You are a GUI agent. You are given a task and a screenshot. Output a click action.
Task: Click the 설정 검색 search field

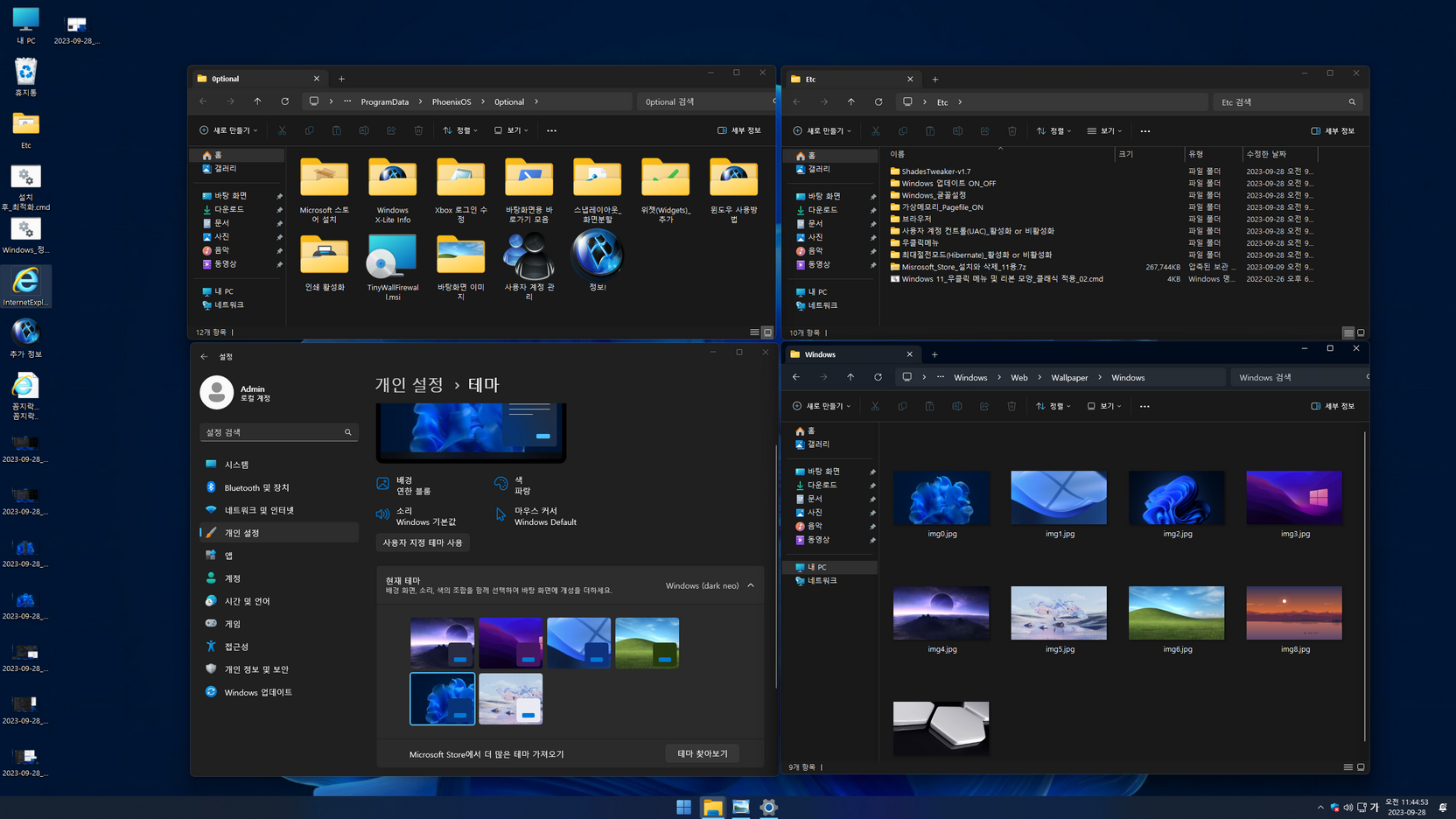(278, 432)
